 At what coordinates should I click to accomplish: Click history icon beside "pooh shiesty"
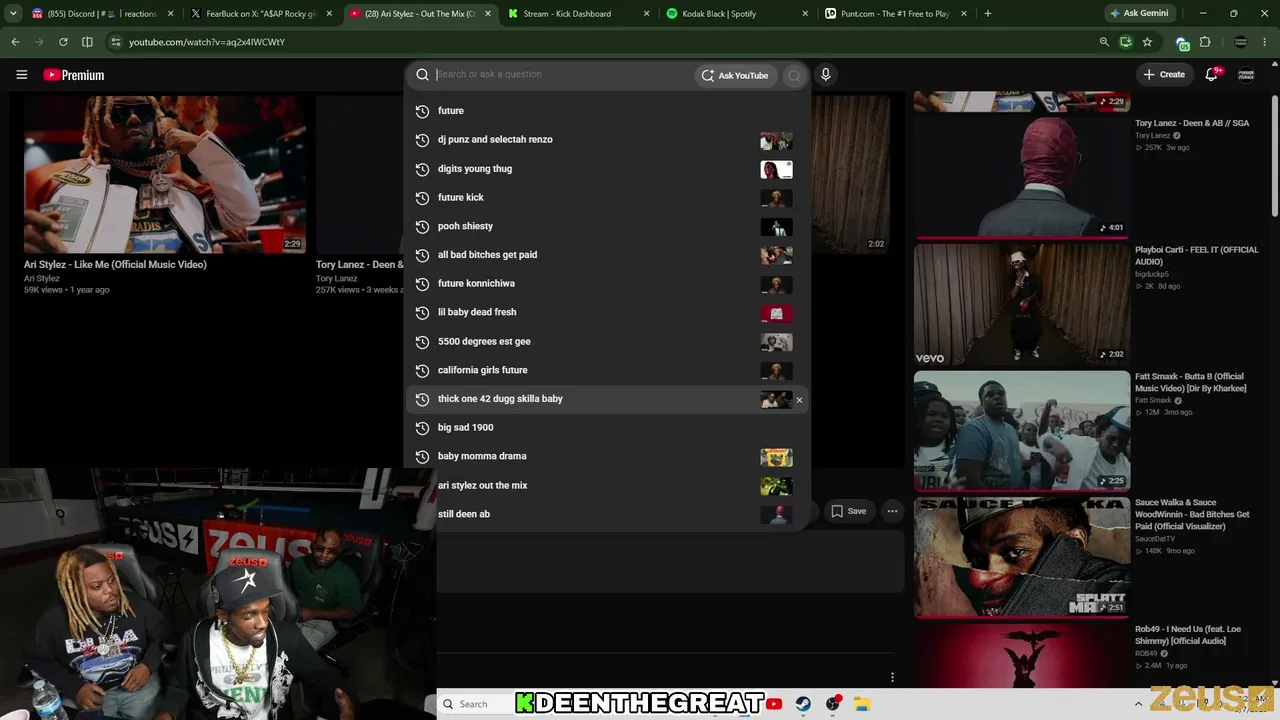click(x=422, y=226)
